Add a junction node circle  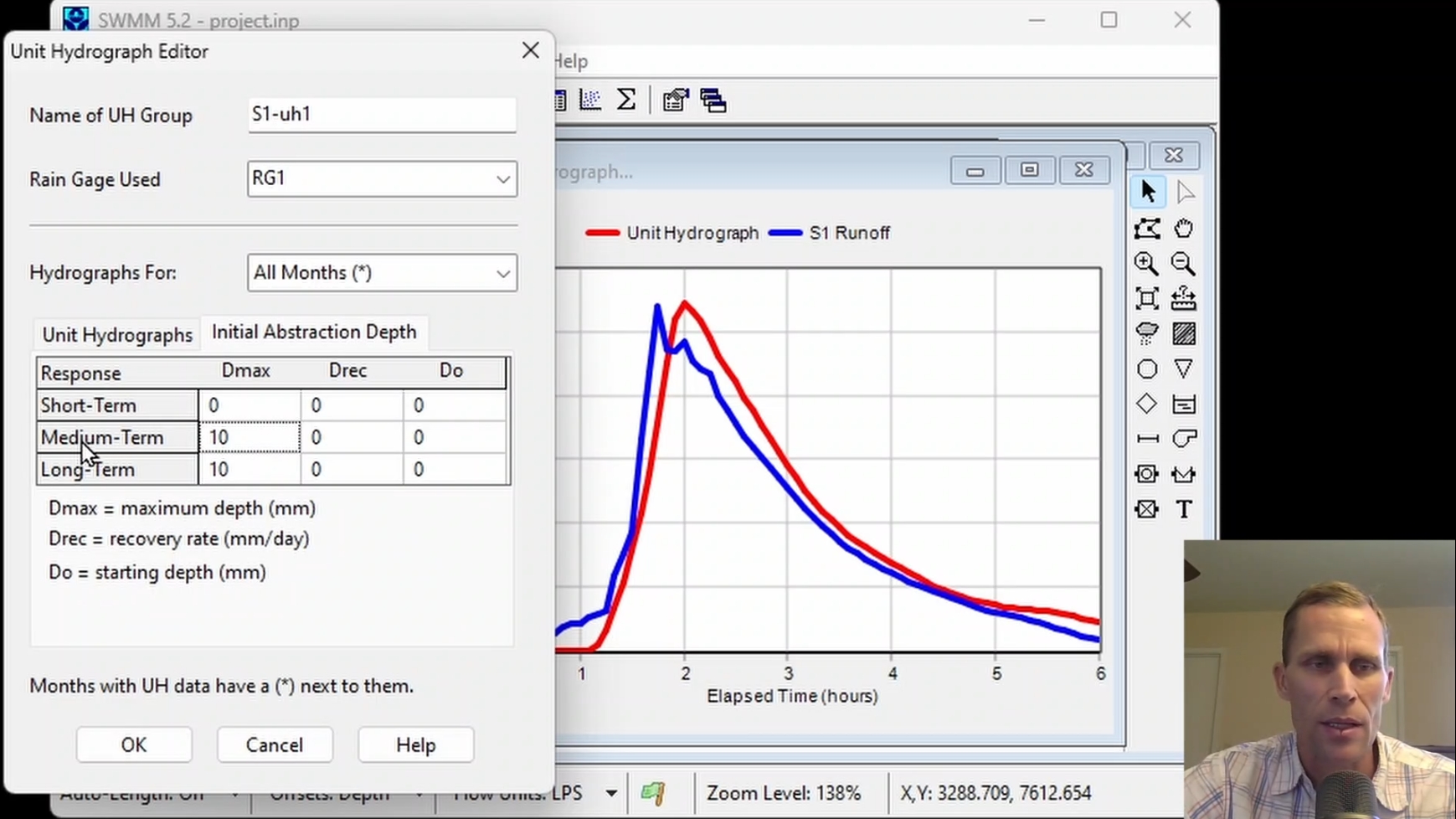[1147, 369]
